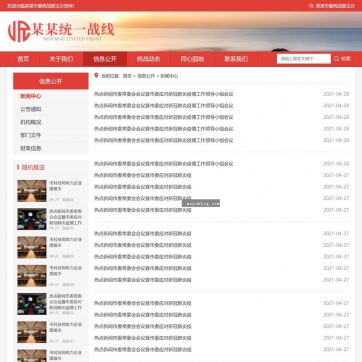Click the magnifier icon beside 检索
The width and height of the screenshot is (362, 362).
click(x=337, y=59)
